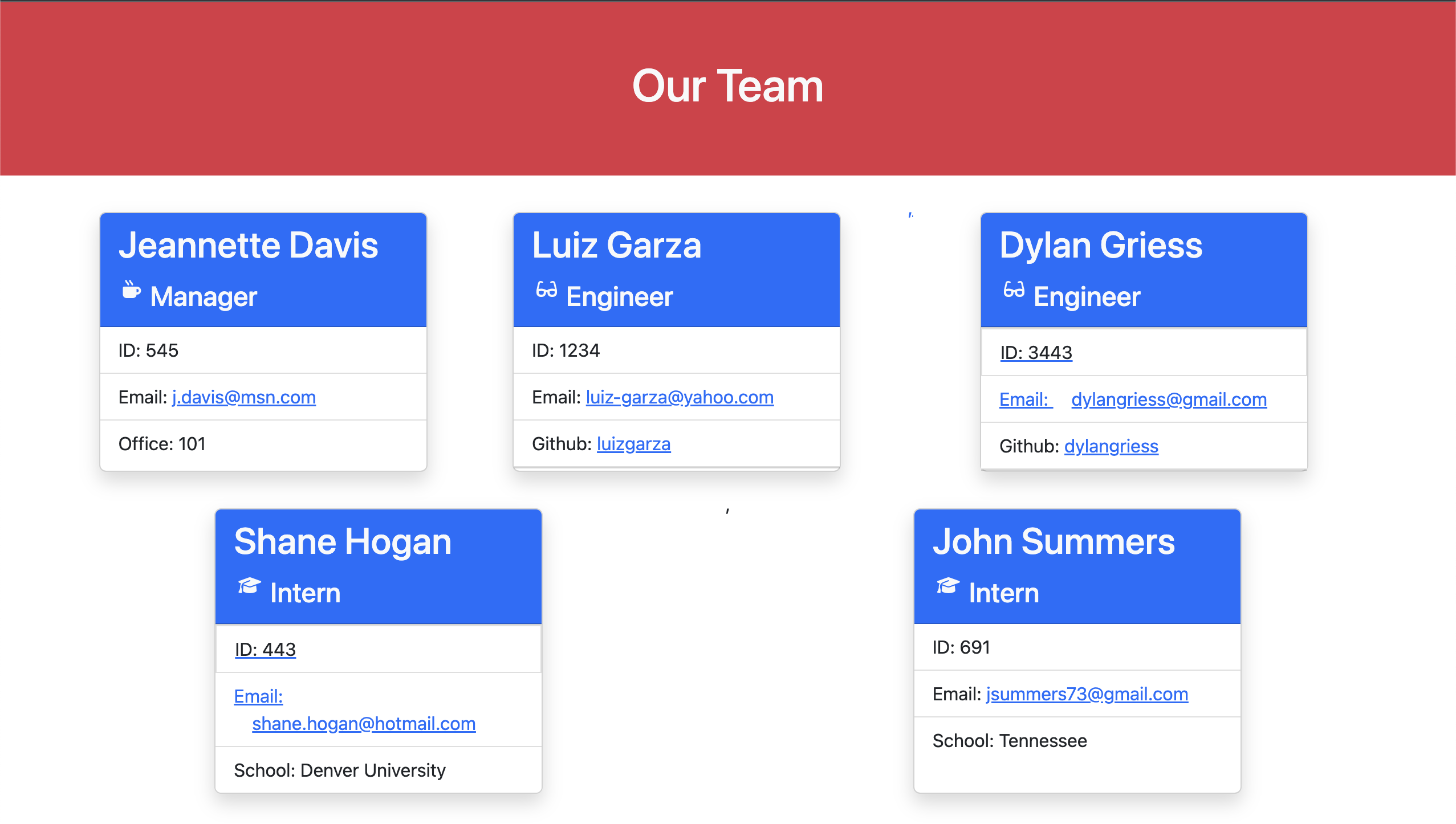Screen dimensions: 1456x824
Task: Click the Office: 101 row on Jeannette's card
Action: (x=162, y=443)
